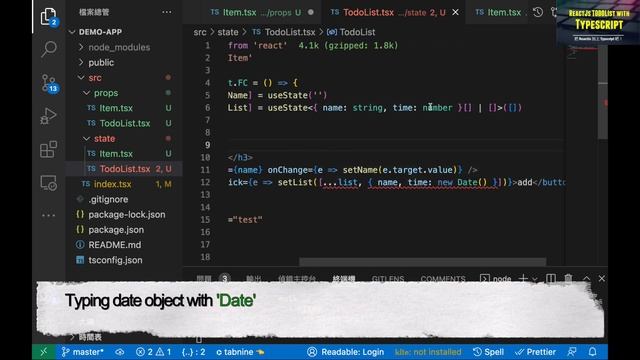
Task: Open the Search view in activity bar
Action: 49,49
